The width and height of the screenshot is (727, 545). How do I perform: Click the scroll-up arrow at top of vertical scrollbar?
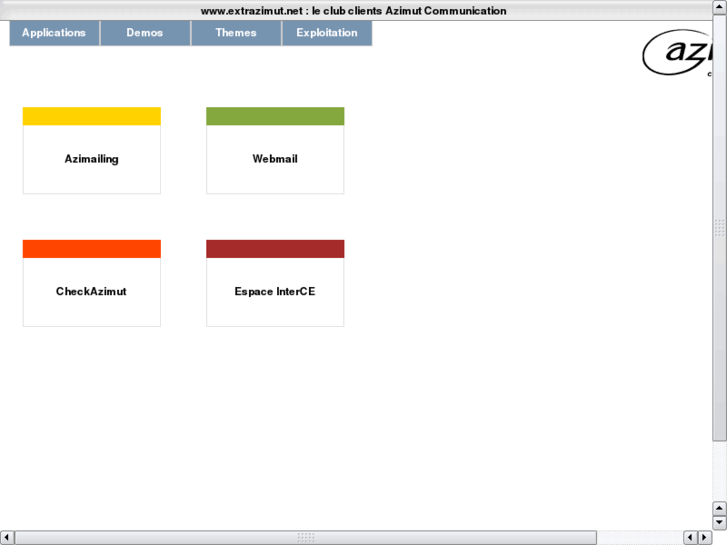719,7
